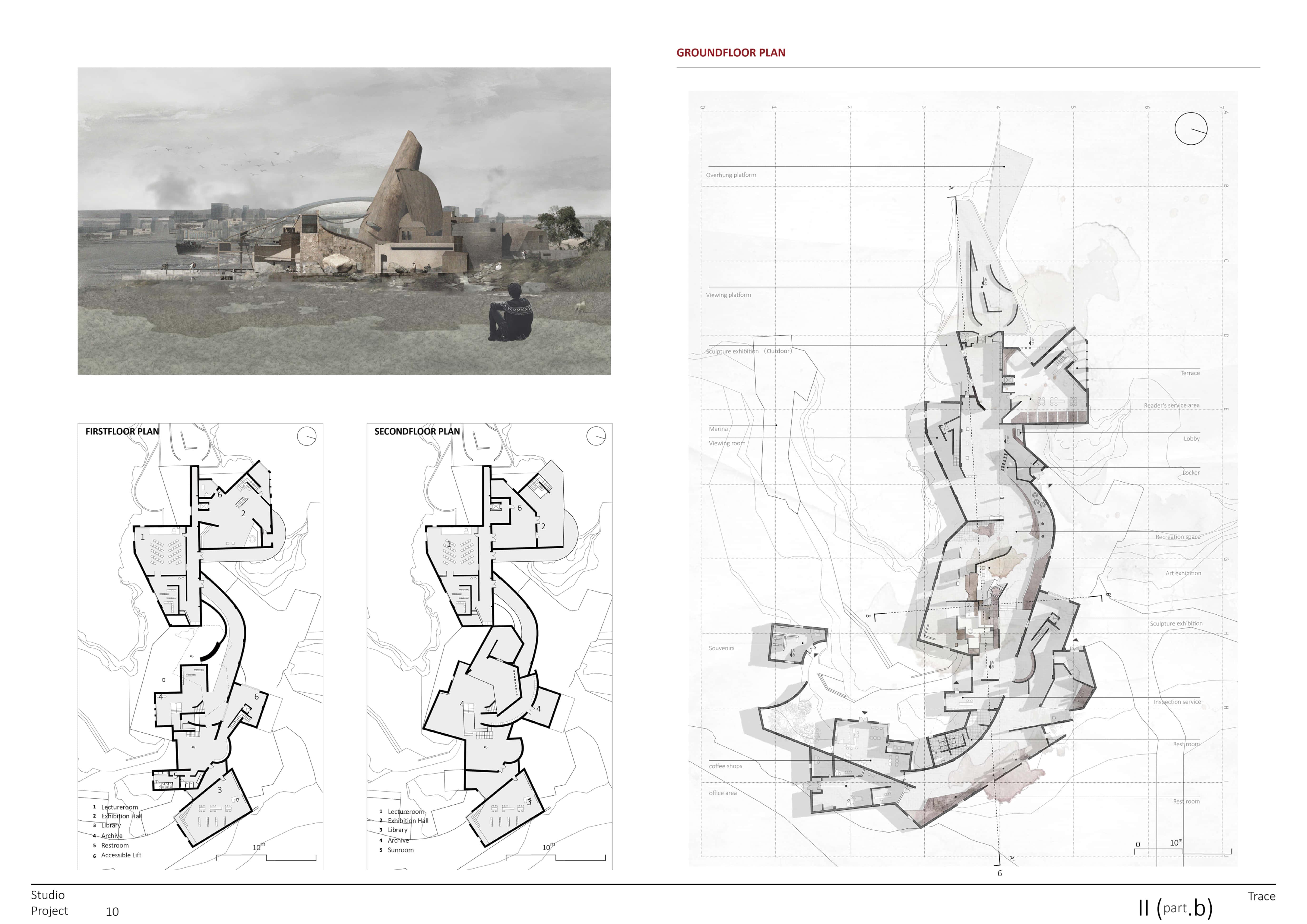Screen dimensions: 1307x924
Task: Click the Viewing platform label
Action: point(728,295)
